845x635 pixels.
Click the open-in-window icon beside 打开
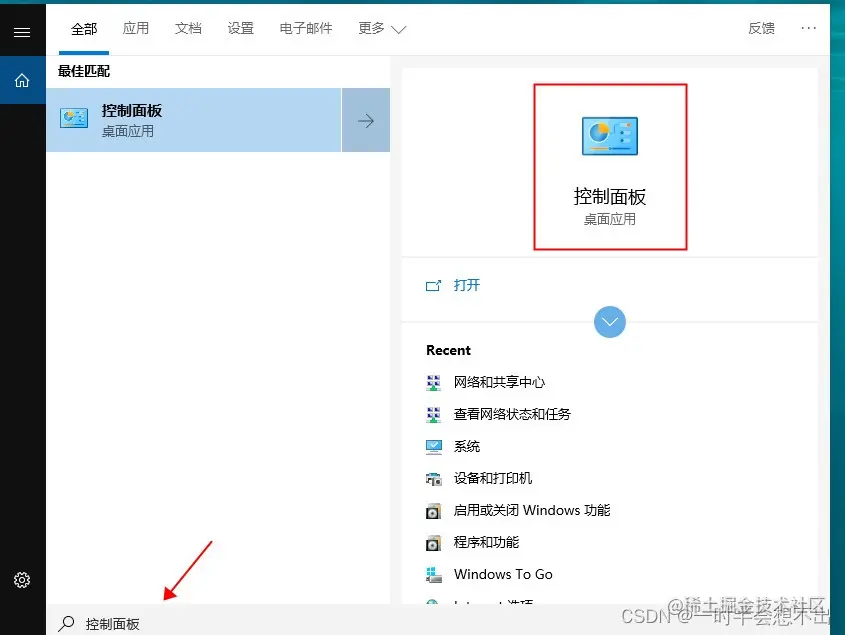click(x=433, y=285)
